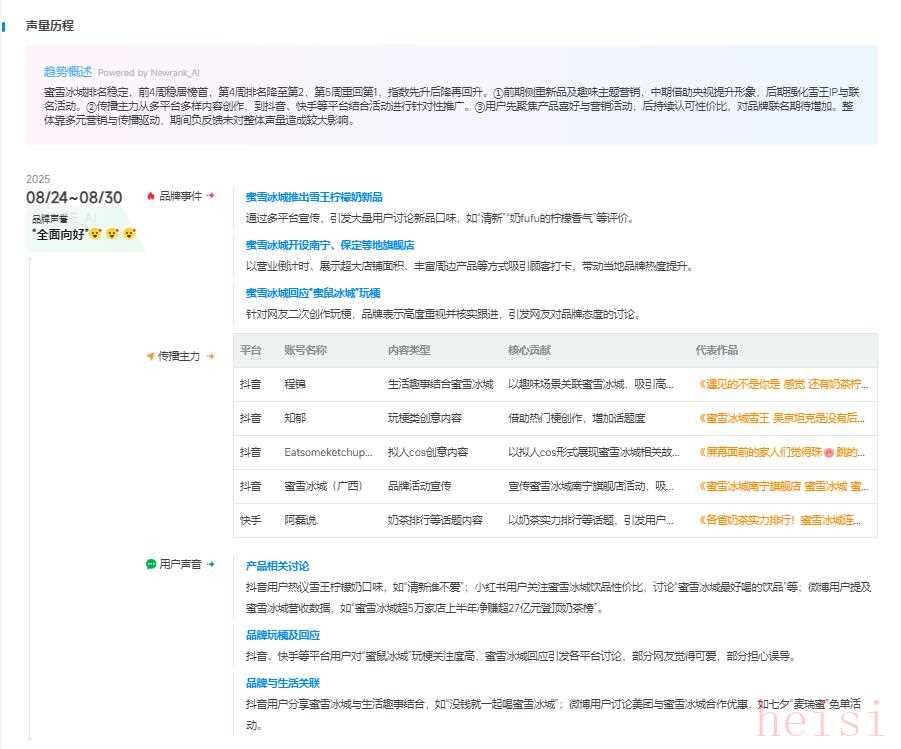Image resolution: width=901 pixels, height=749 pixels.
Task: Click 奶茶排行等话题内容 content type cell
Action: pyautogui.click(x=435, y=520)
